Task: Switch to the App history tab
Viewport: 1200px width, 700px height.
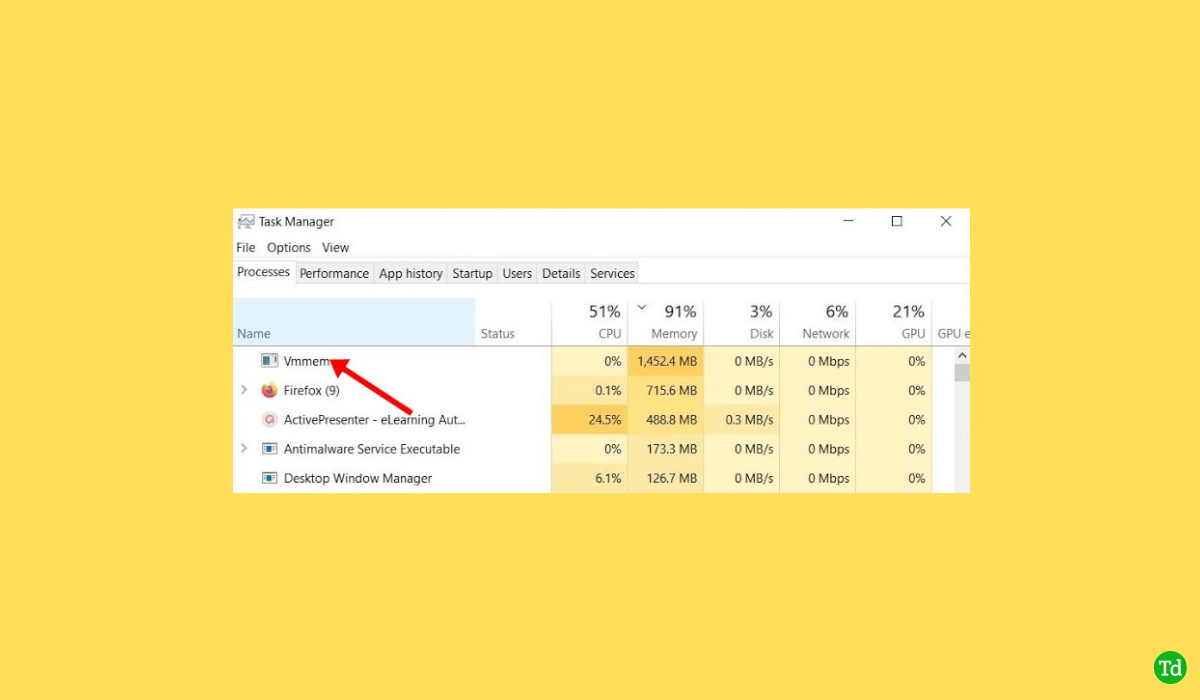Action: [x=410, y=273]
